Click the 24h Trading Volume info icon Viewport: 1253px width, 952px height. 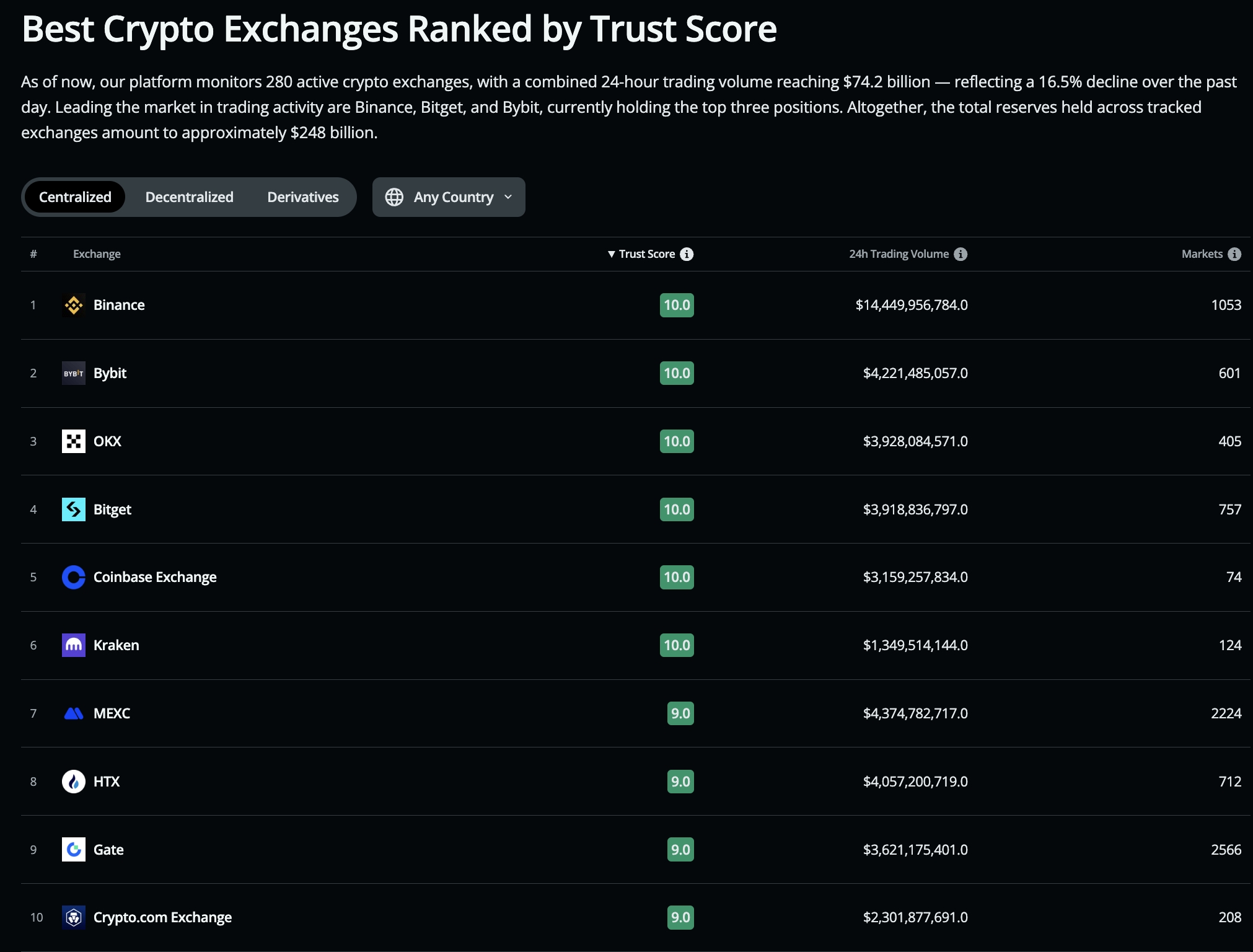click(x=961, y=254)
